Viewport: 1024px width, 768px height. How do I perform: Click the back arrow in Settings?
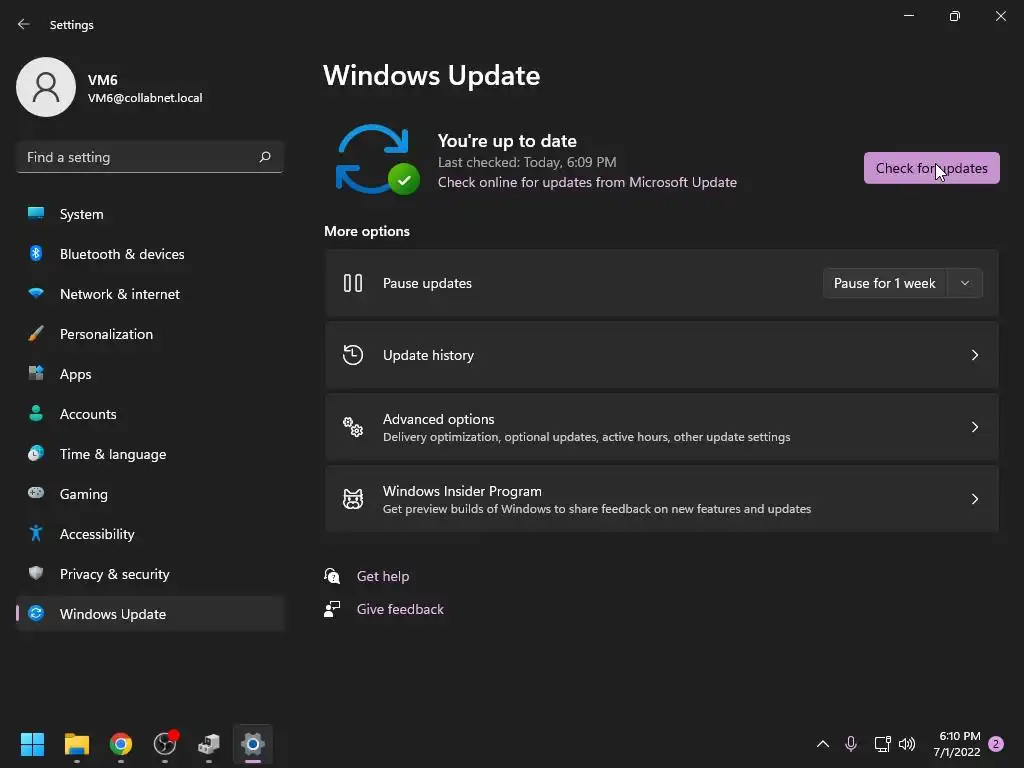(x=24, y=24)
